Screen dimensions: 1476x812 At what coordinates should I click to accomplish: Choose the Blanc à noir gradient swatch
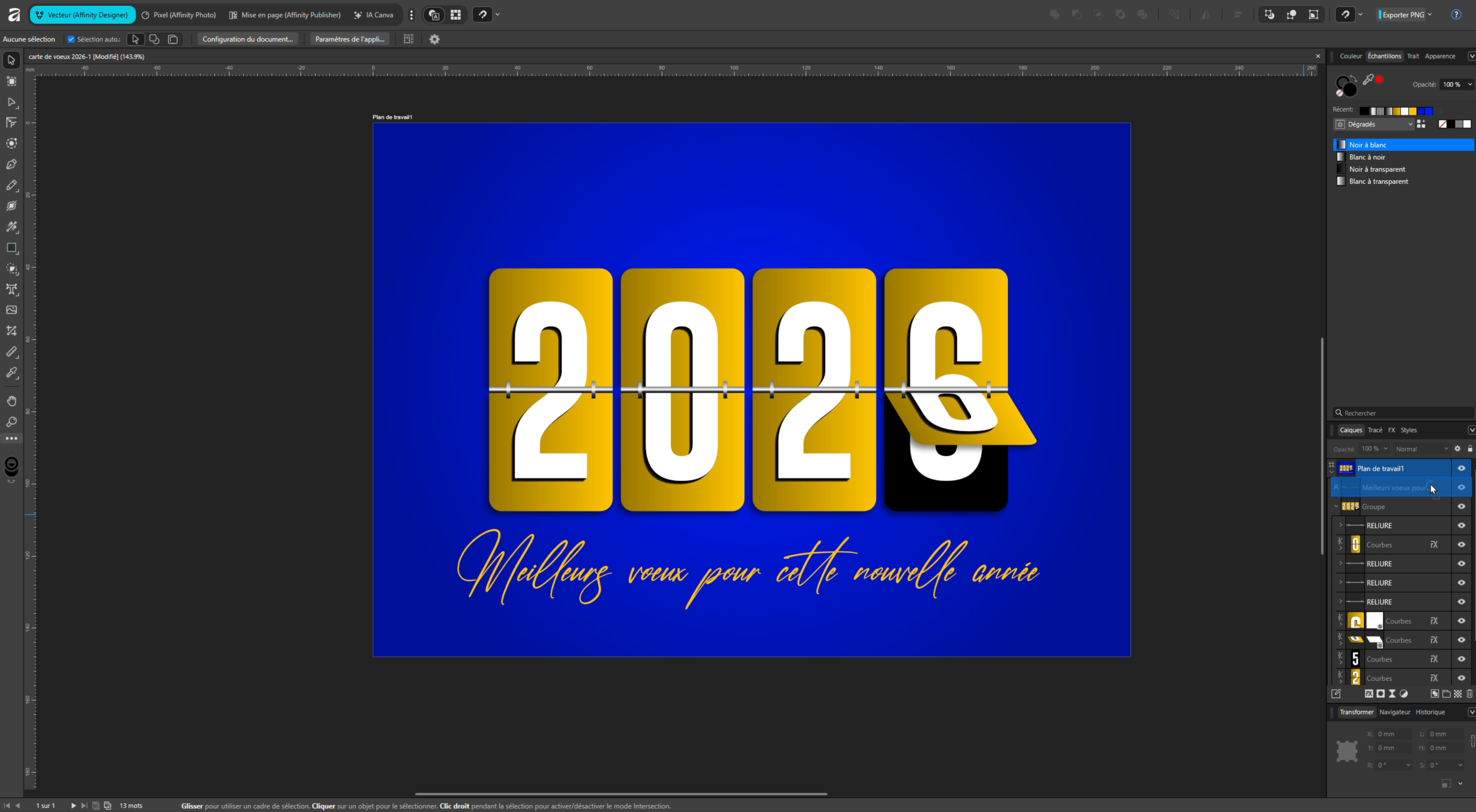[x=1367, y=157]
